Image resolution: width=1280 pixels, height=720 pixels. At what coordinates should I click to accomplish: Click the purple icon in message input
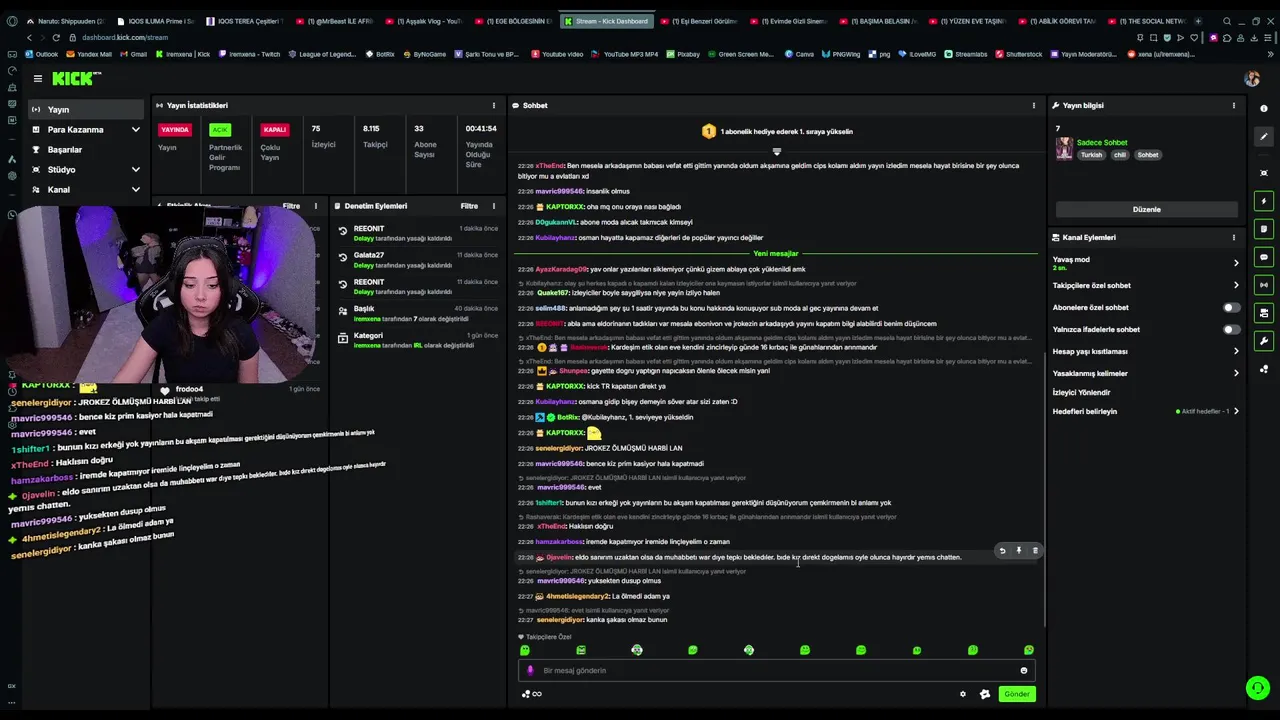tap(530, 671)
